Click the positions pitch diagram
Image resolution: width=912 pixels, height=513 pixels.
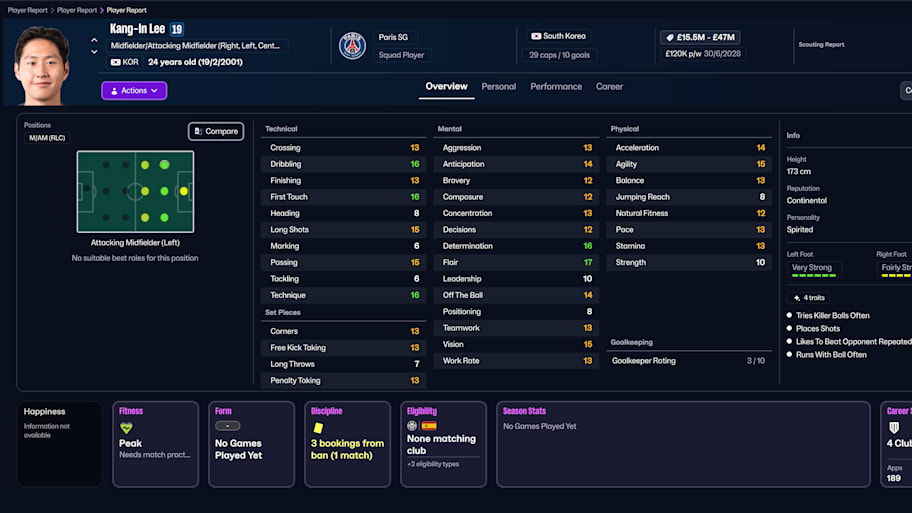pos(135,191)
